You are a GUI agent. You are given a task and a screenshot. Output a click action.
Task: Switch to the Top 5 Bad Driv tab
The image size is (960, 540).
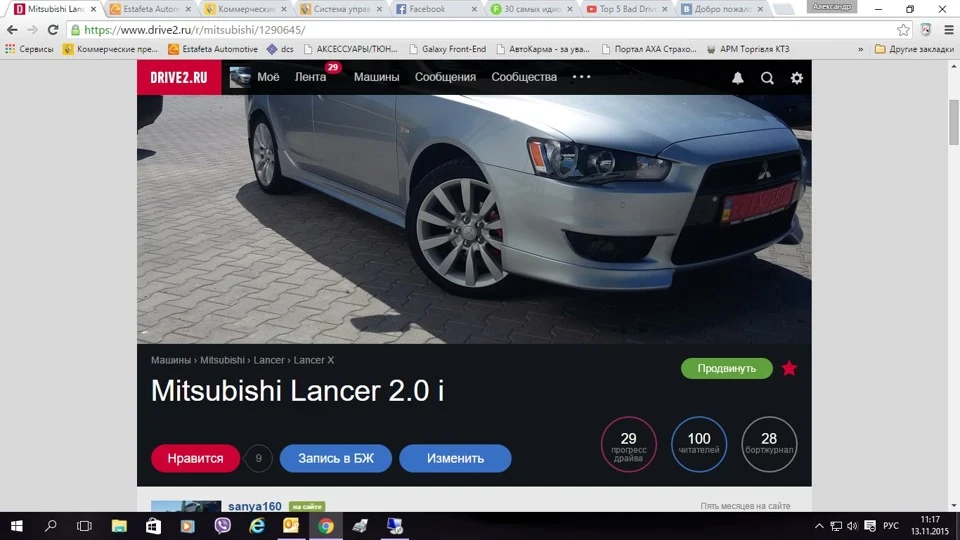point(628,9)
